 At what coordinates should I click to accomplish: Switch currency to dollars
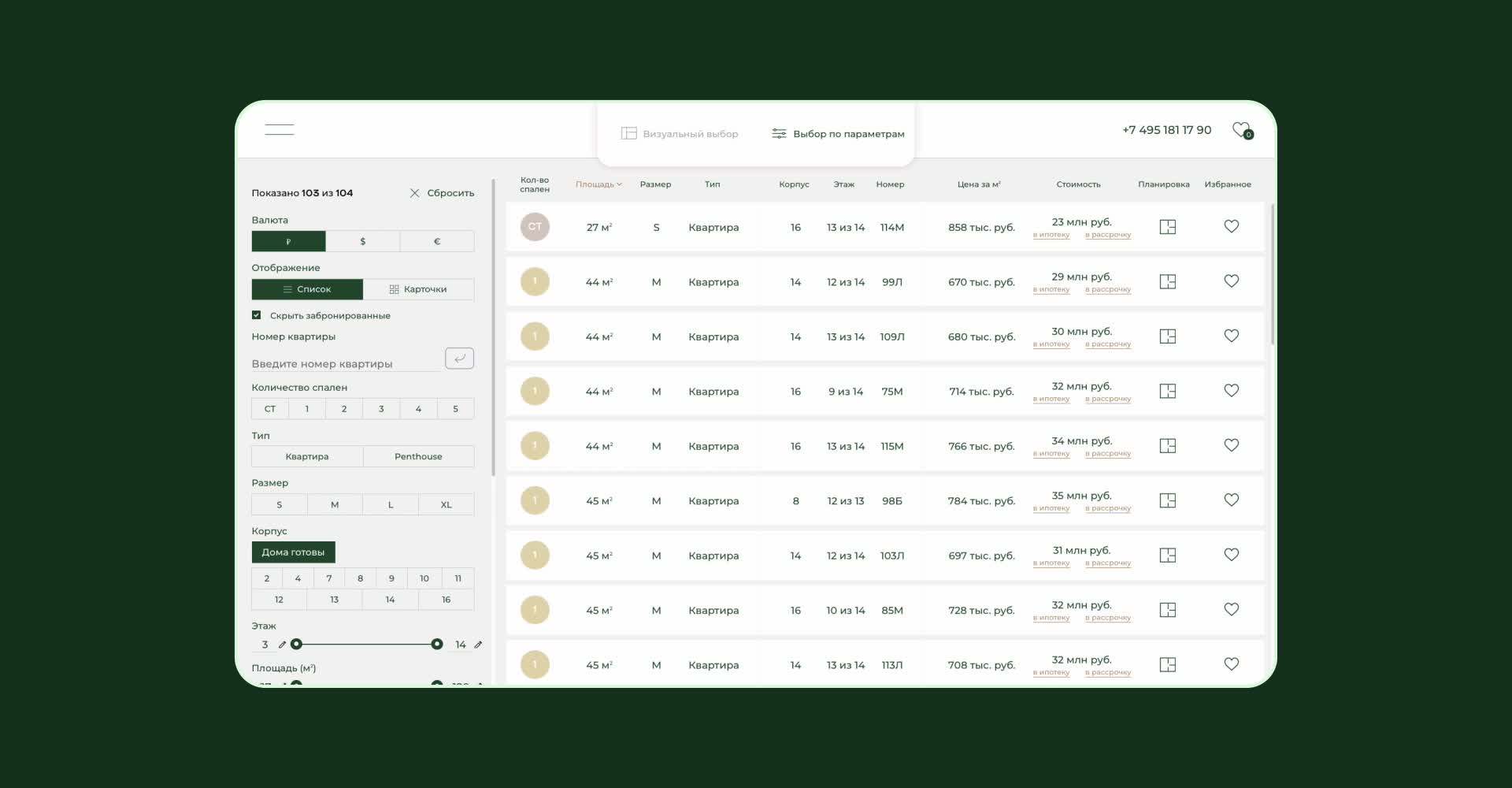(x=362, y=241)
